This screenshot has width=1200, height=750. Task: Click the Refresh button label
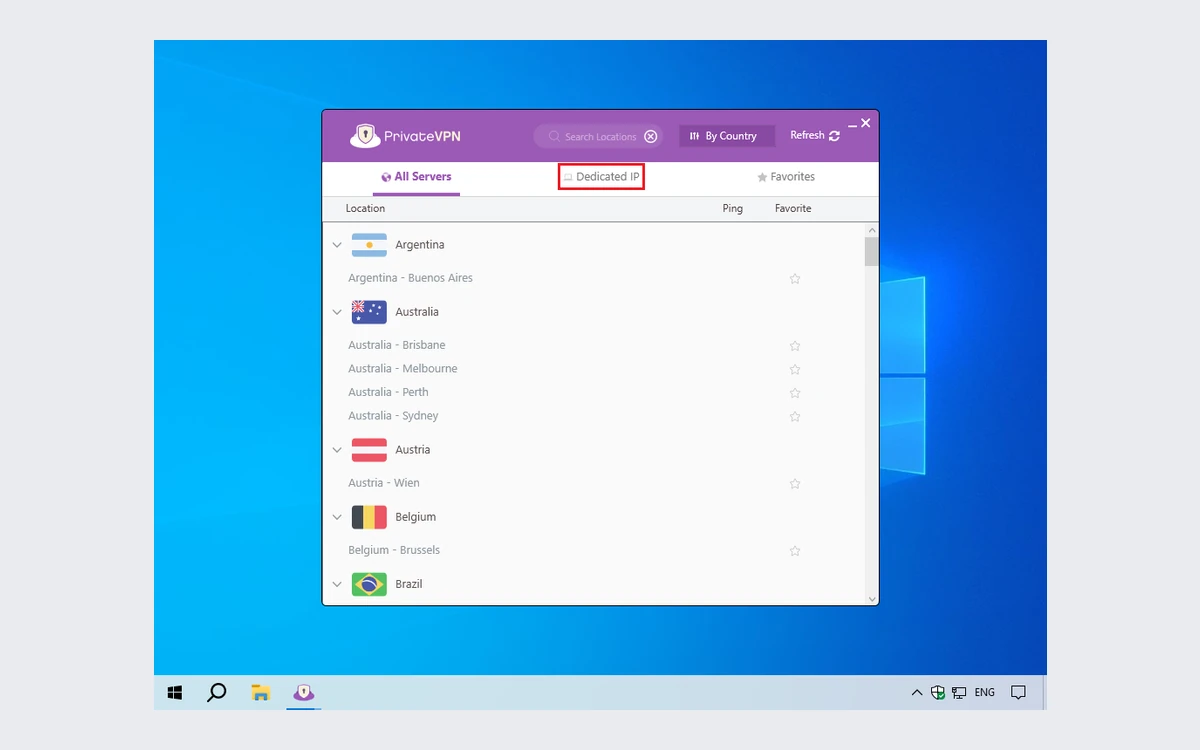click(x=807, y=135)
